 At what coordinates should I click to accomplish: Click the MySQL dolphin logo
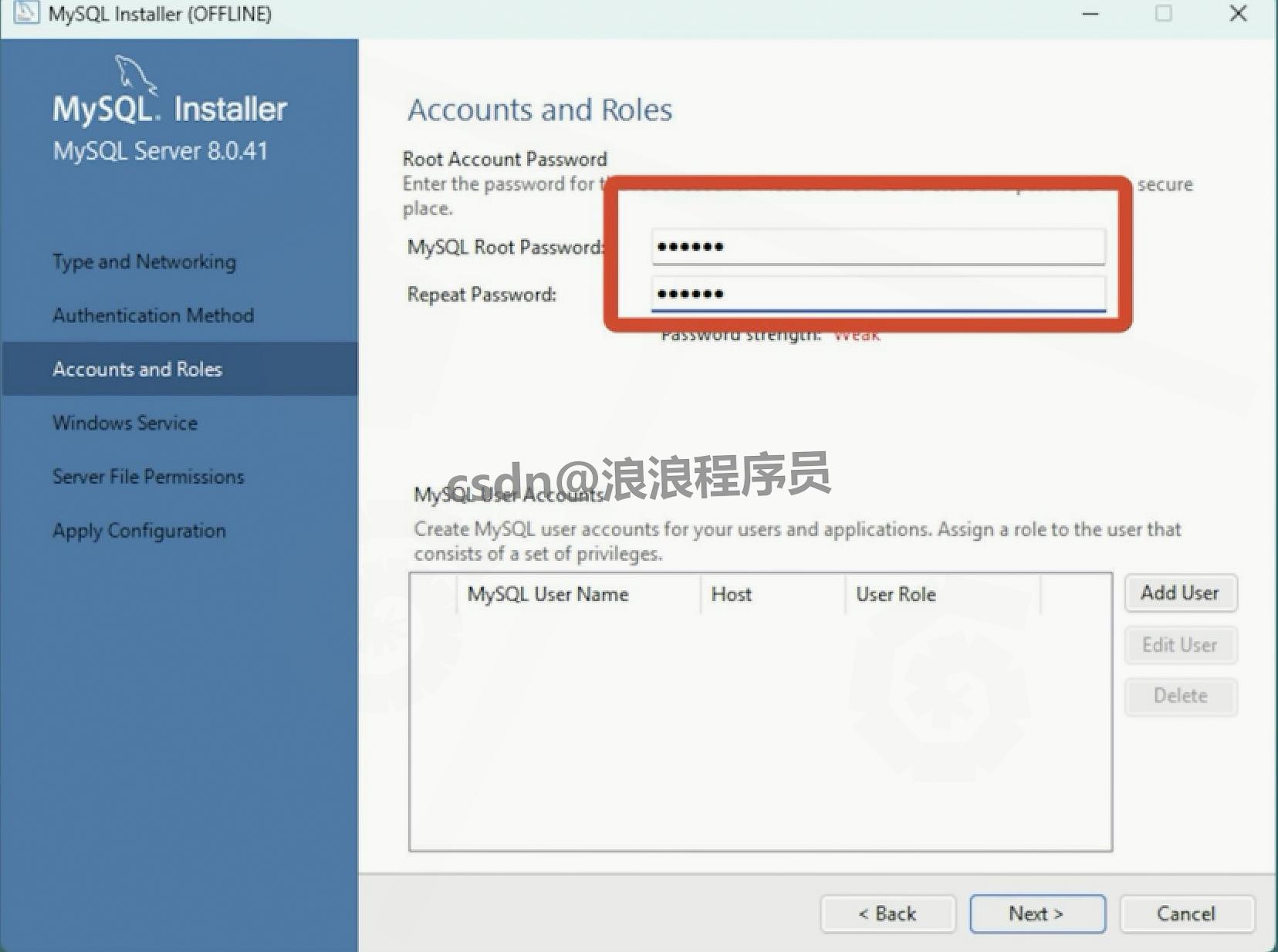pos(135,76)
